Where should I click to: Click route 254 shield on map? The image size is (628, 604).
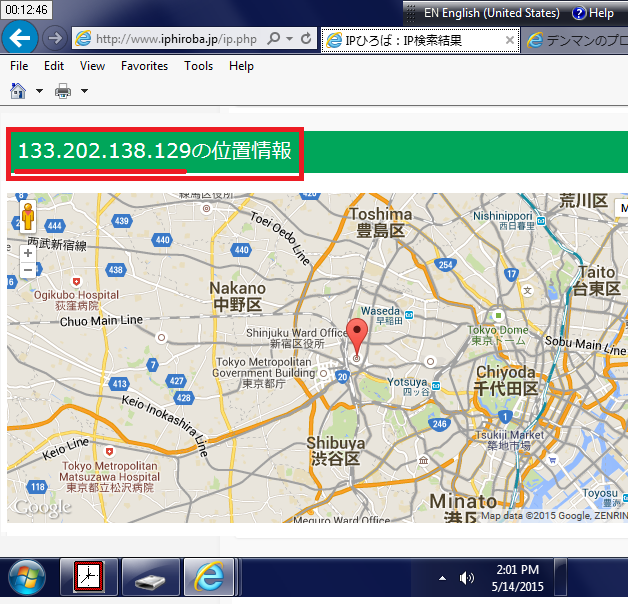pyautogui.click(x=445, y=265)
